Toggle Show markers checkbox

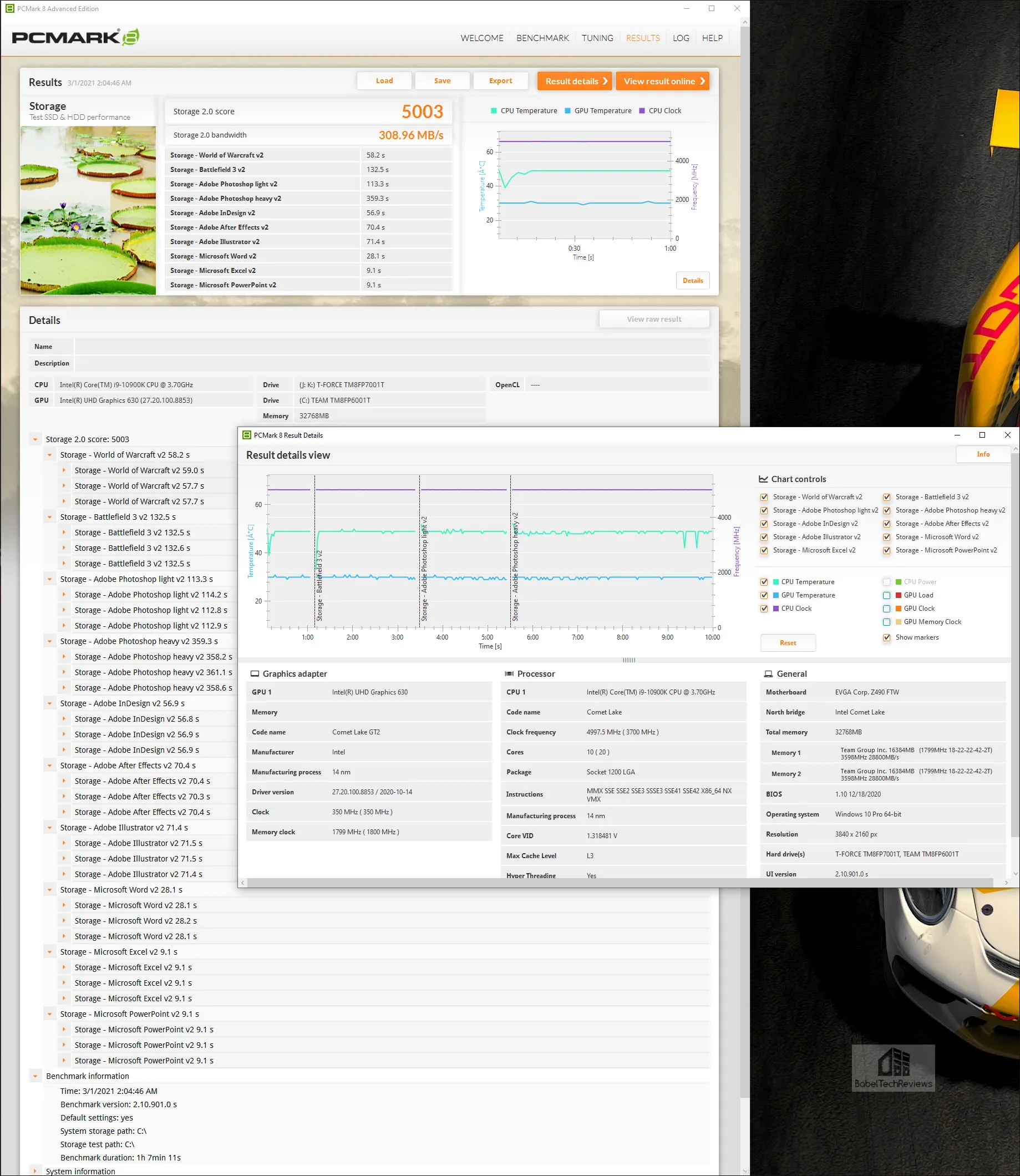point(887,637)
